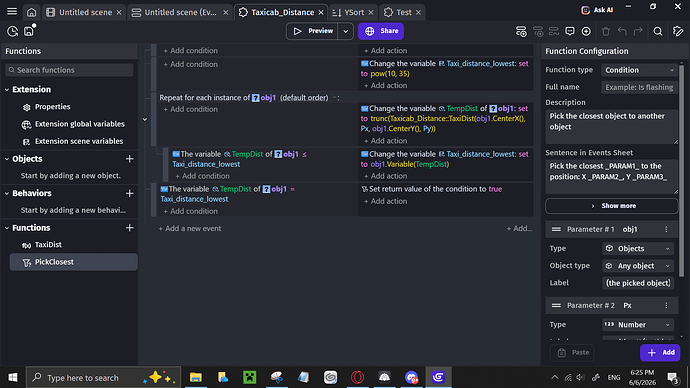Save the project with disk icon
Screen dimensions: 690x388
pos(29,31)
